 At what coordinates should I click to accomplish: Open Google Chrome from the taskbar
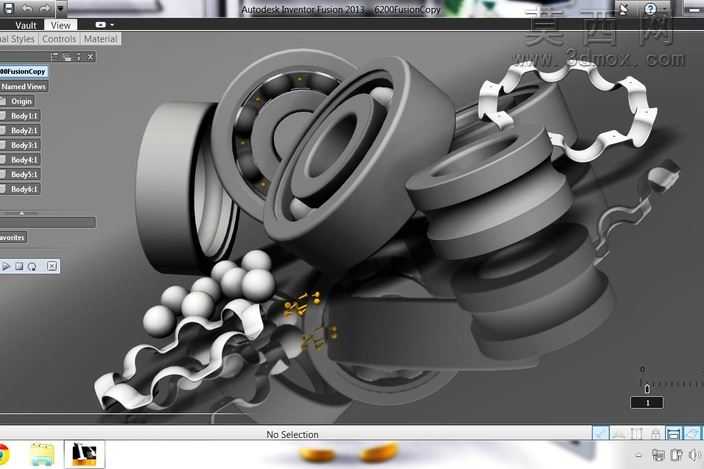[4, 455]
